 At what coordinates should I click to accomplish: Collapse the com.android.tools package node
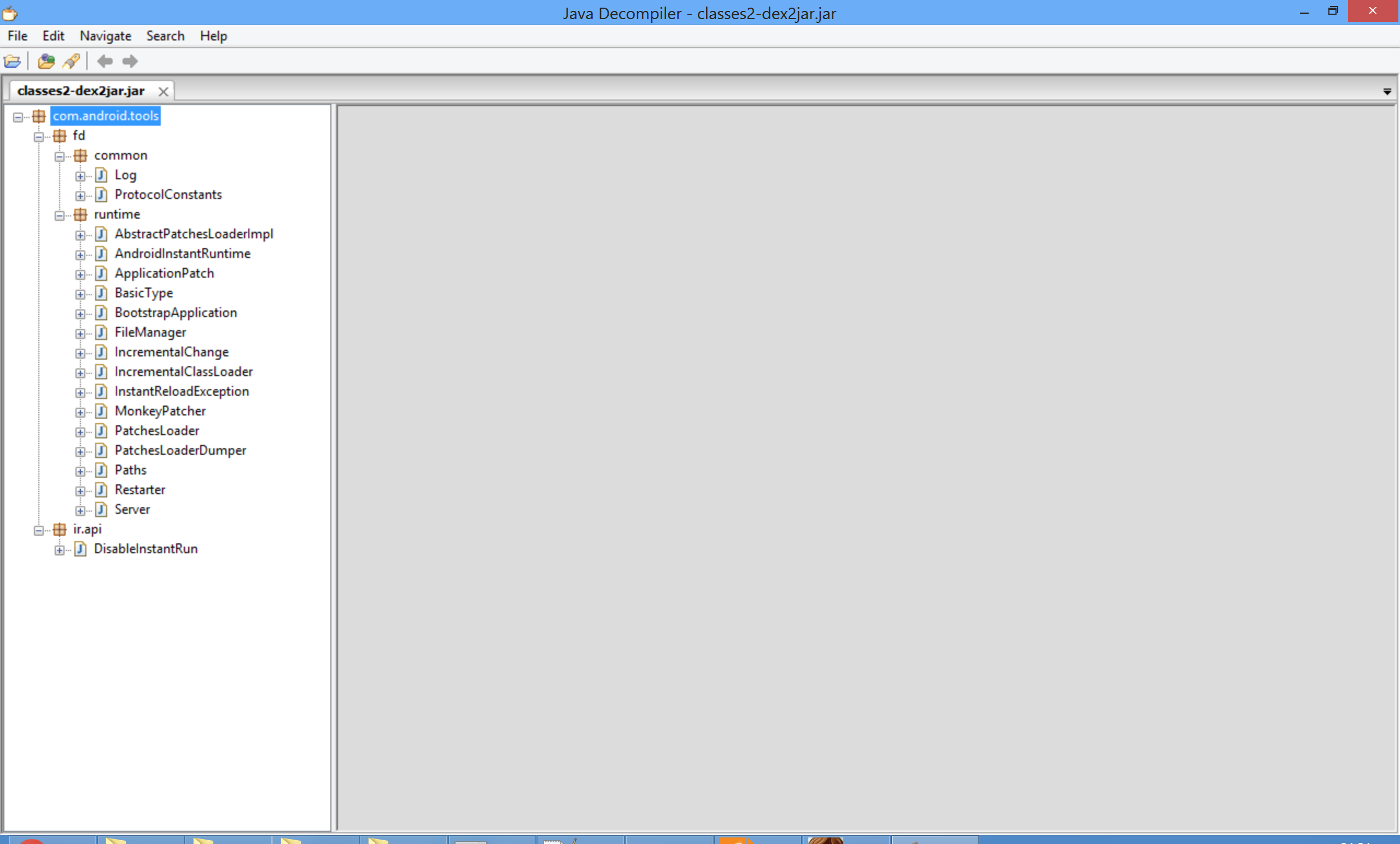pyautogui.click(x=18, y=117)
